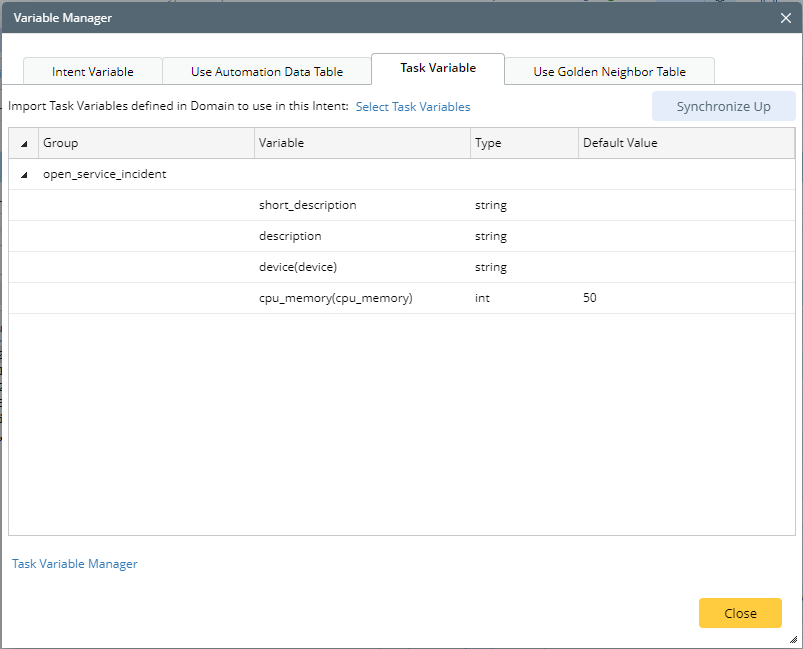The height and width of the screenshot is (649, 803).
Task: Open the Use Automation Data Table tab
Action: coord(266,72)
